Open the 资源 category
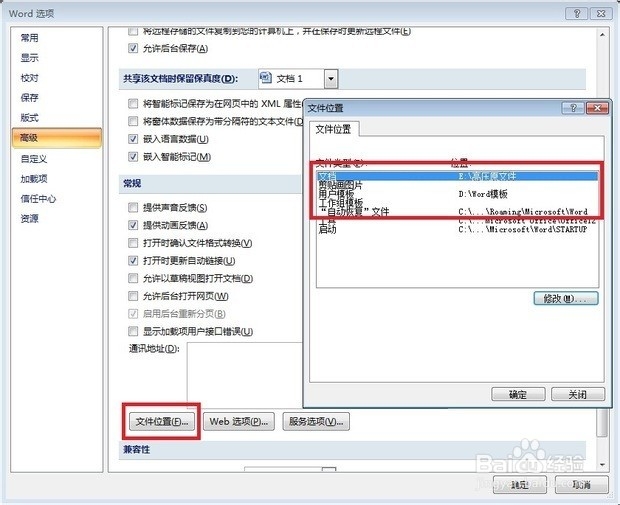620x505 pixels. tap(30, 218)
